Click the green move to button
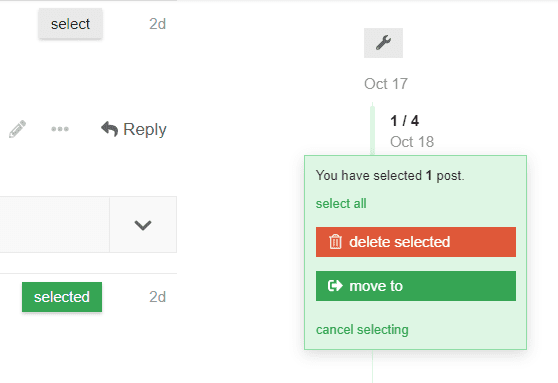The width and height of the screenshot is (558, 383). [416, 286]
